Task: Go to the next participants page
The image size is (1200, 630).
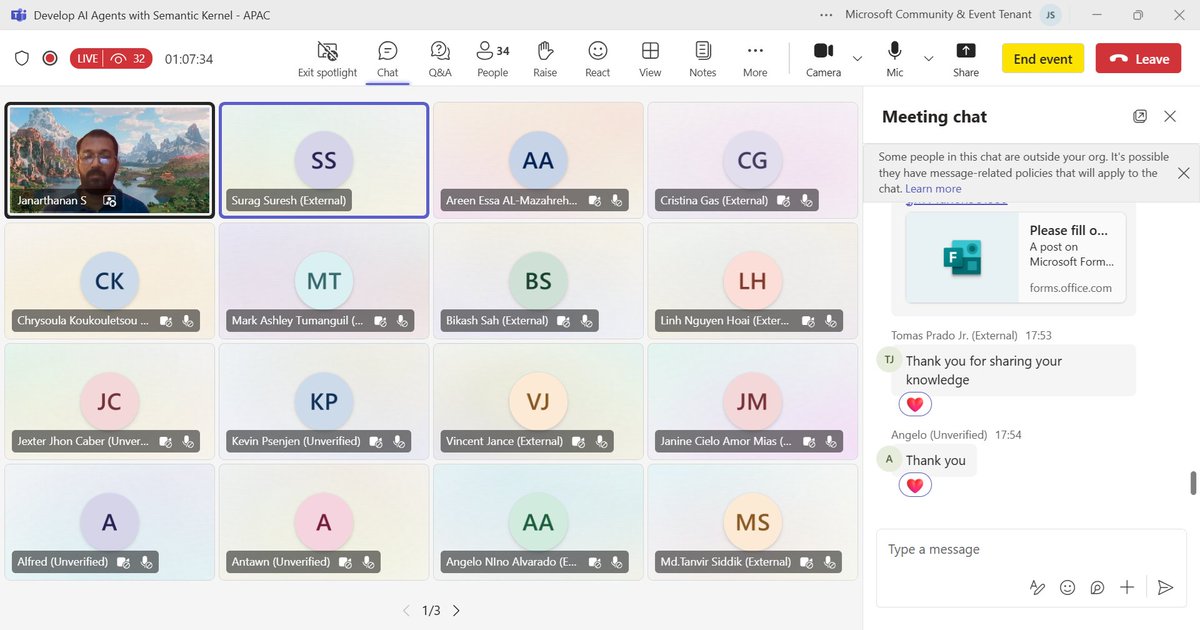Action: (456, 610)
